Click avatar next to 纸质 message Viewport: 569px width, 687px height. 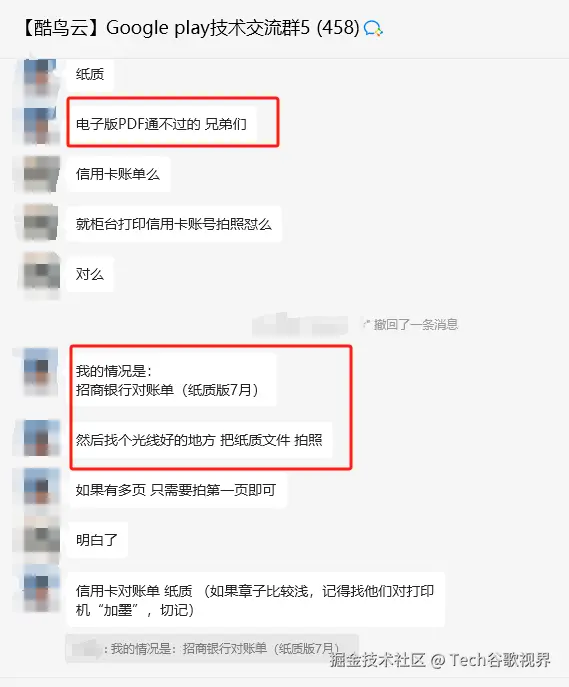[x=41, y=75]
